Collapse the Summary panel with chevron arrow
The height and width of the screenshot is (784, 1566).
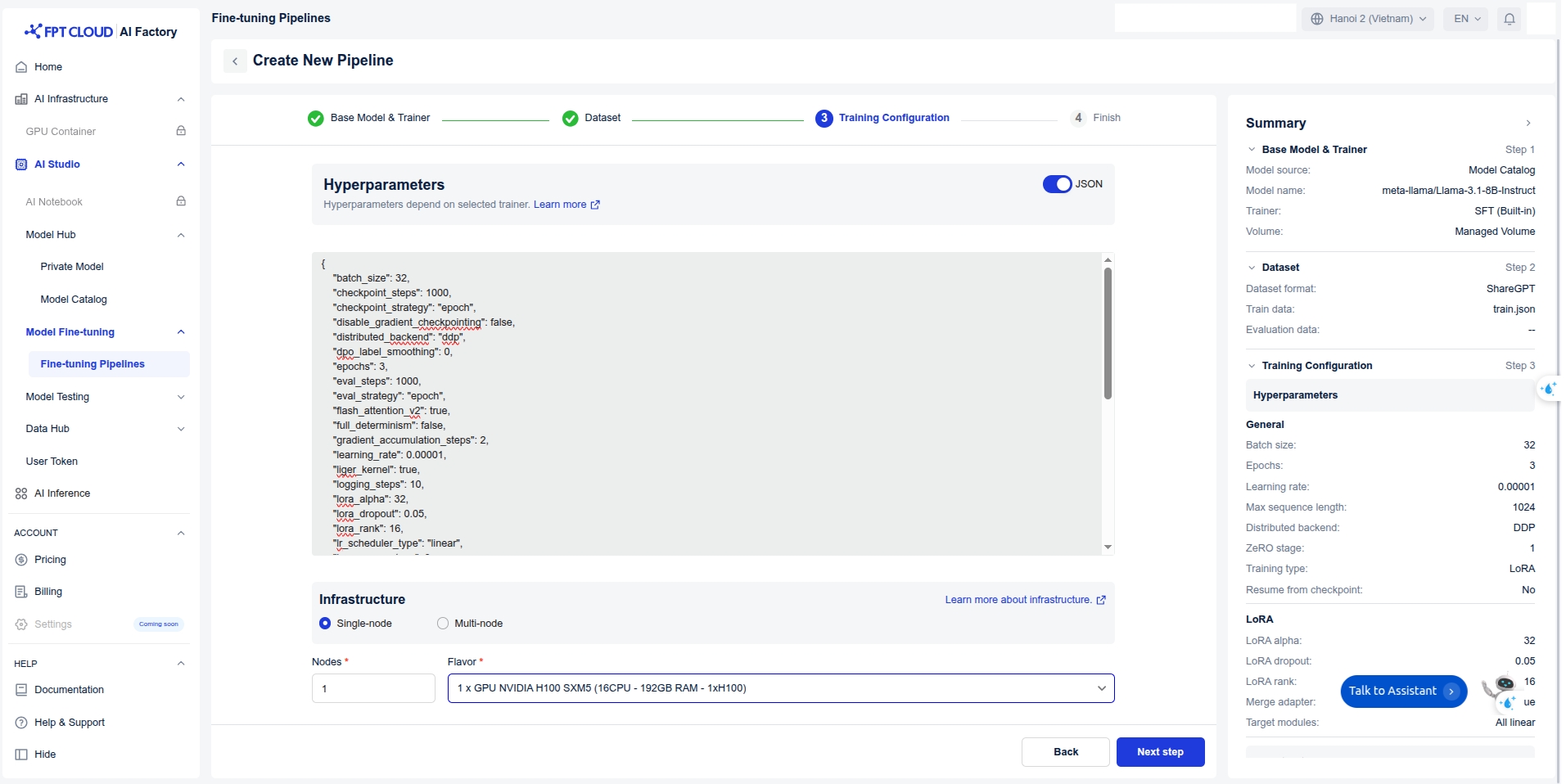[1528, 124]
